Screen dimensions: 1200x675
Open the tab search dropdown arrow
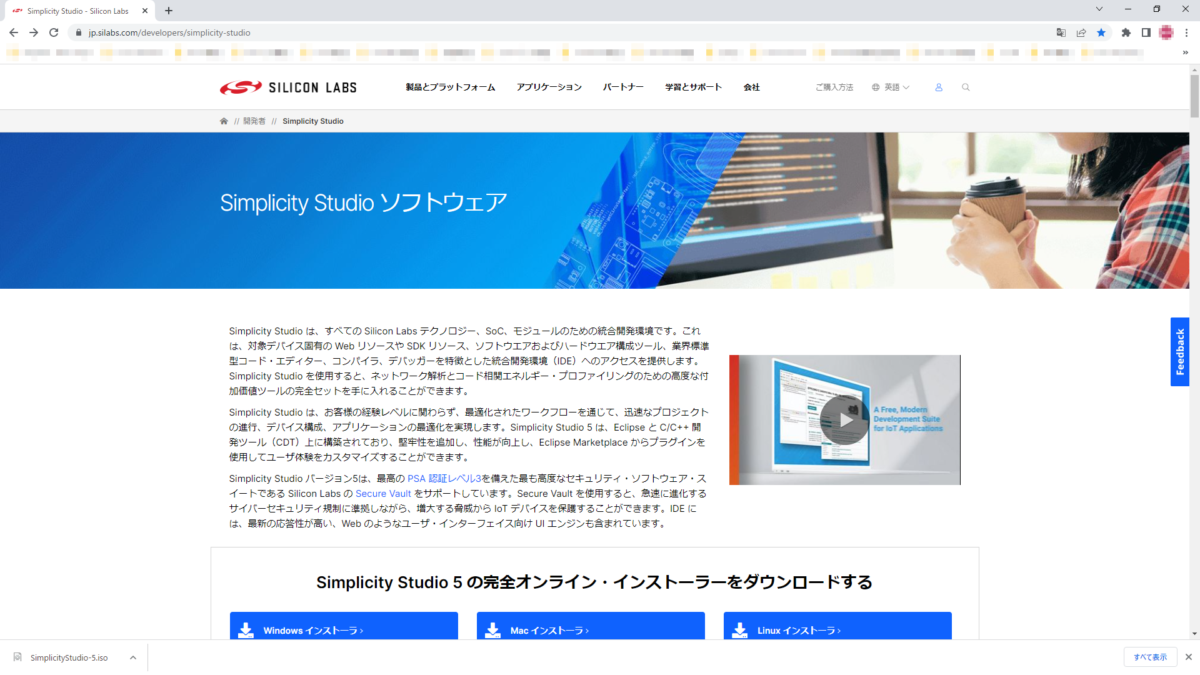(1100, 9)
